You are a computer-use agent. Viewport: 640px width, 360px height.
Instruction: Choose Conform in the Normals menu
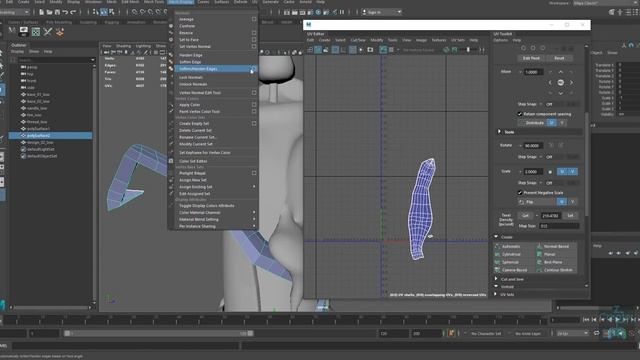187,26
